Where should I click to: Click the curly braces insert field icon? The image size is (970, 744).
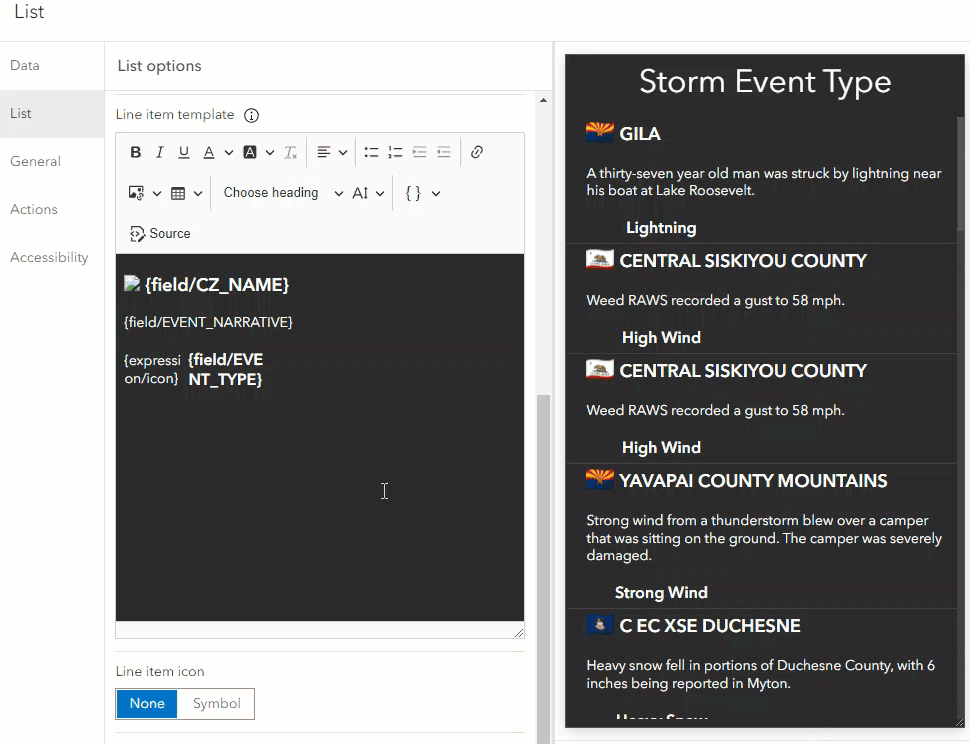(x=413, y=193)
